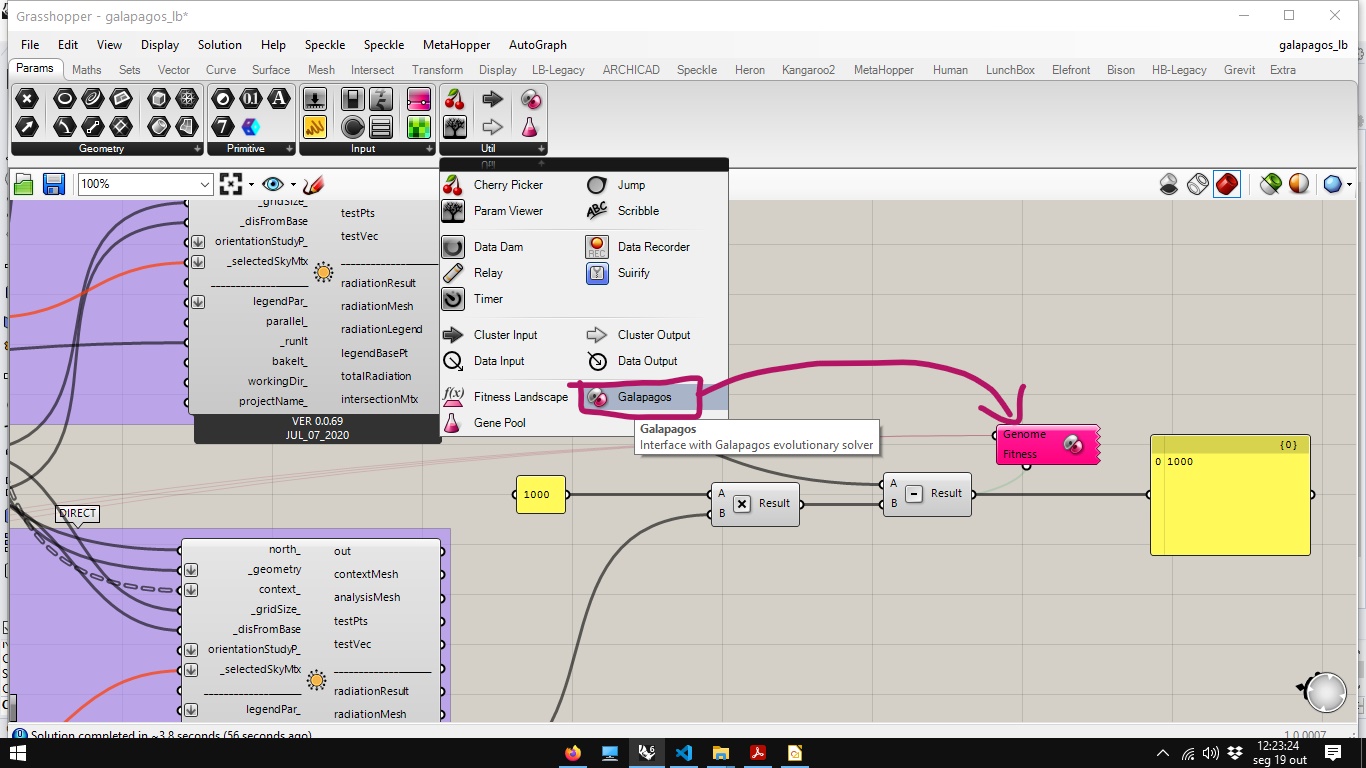Screen dimensions: 1366x768
Task: Switch to the LunchBox tab
Action: [x=1010, y=70]
